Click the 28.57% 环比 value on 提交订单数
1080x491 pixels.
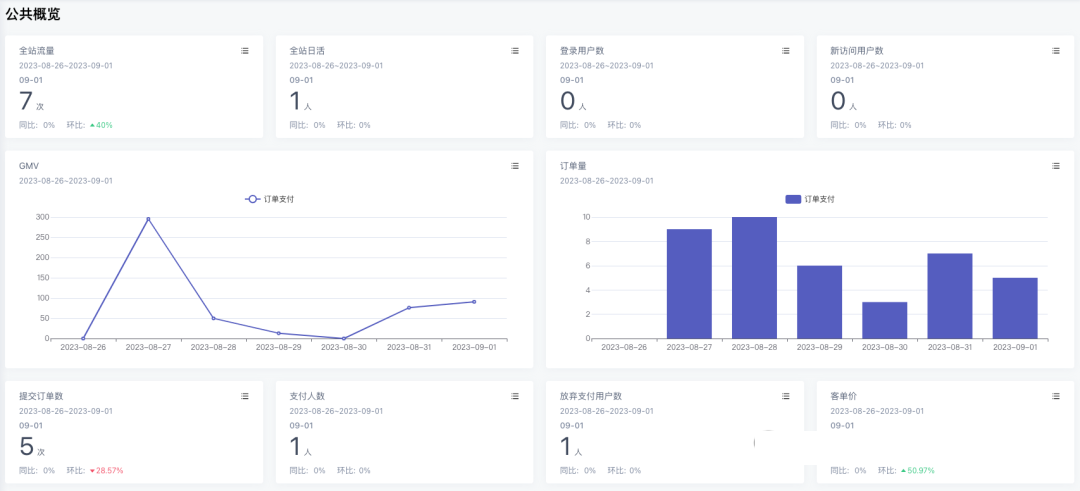[x=106, y=470]
